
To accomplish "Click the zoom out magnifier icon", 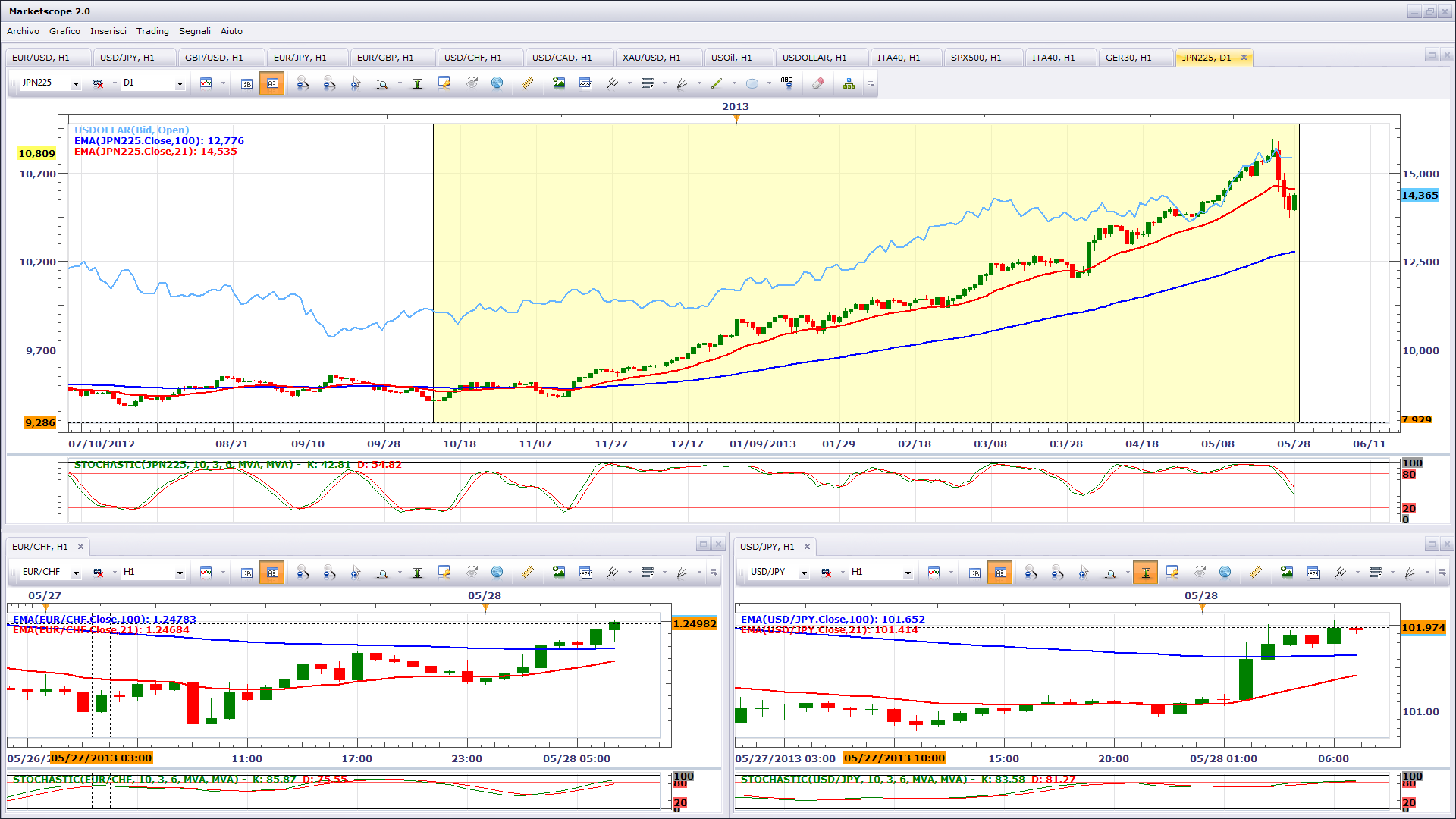I will coord(329,83).
